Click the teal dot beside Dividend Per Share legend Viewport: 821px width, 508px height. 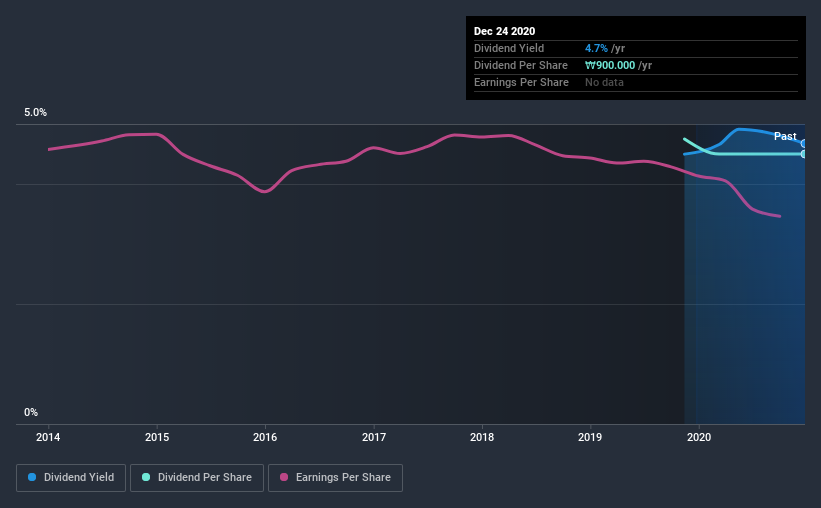[146, 478]
